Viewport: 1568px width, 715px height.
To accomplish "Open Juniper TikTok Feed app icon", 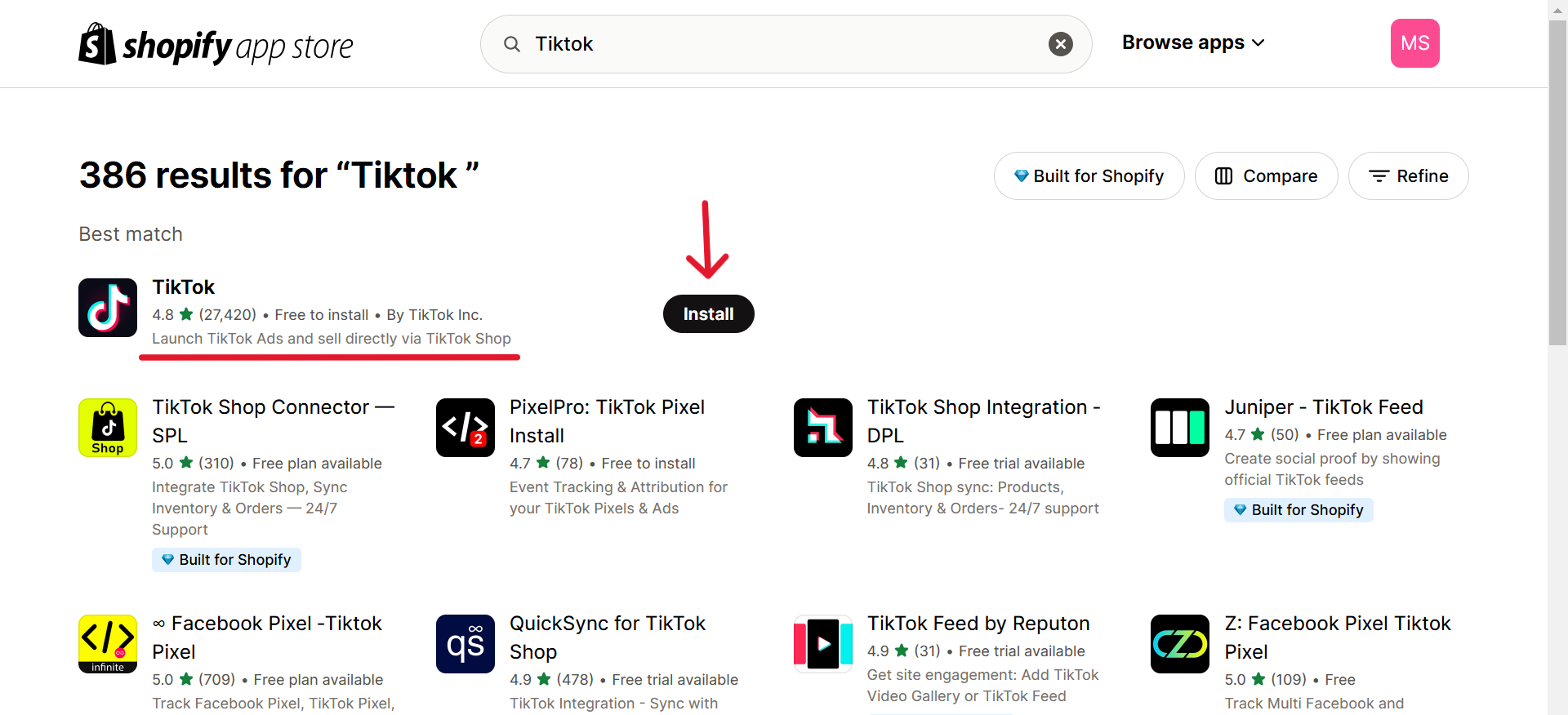I will pyautogui.click(x=1180, y=428).
